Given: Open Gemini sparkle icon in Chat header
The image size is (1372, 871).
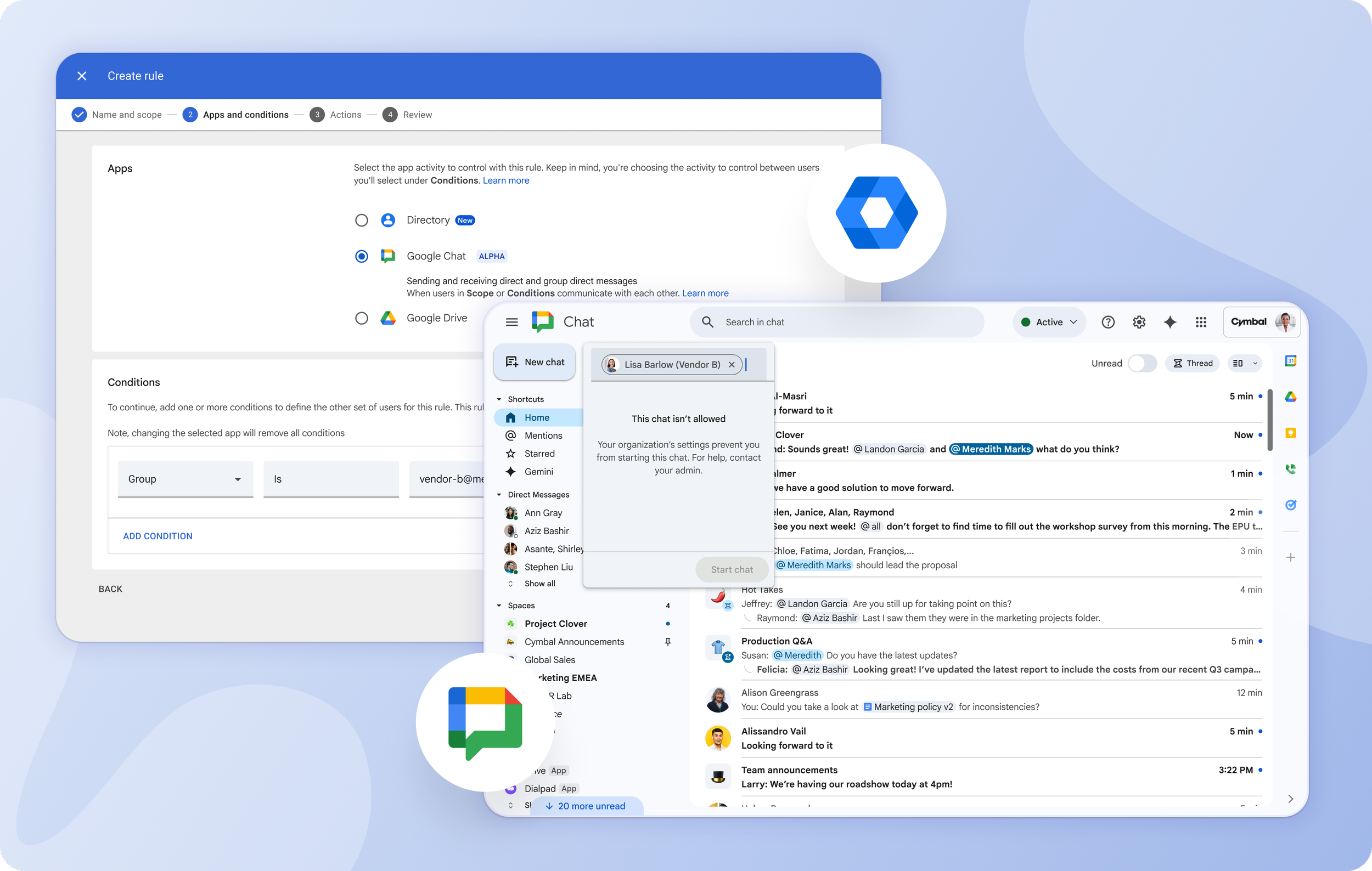Looking at the screenshot, I should pyautogui.click(x=1169, y=322).
